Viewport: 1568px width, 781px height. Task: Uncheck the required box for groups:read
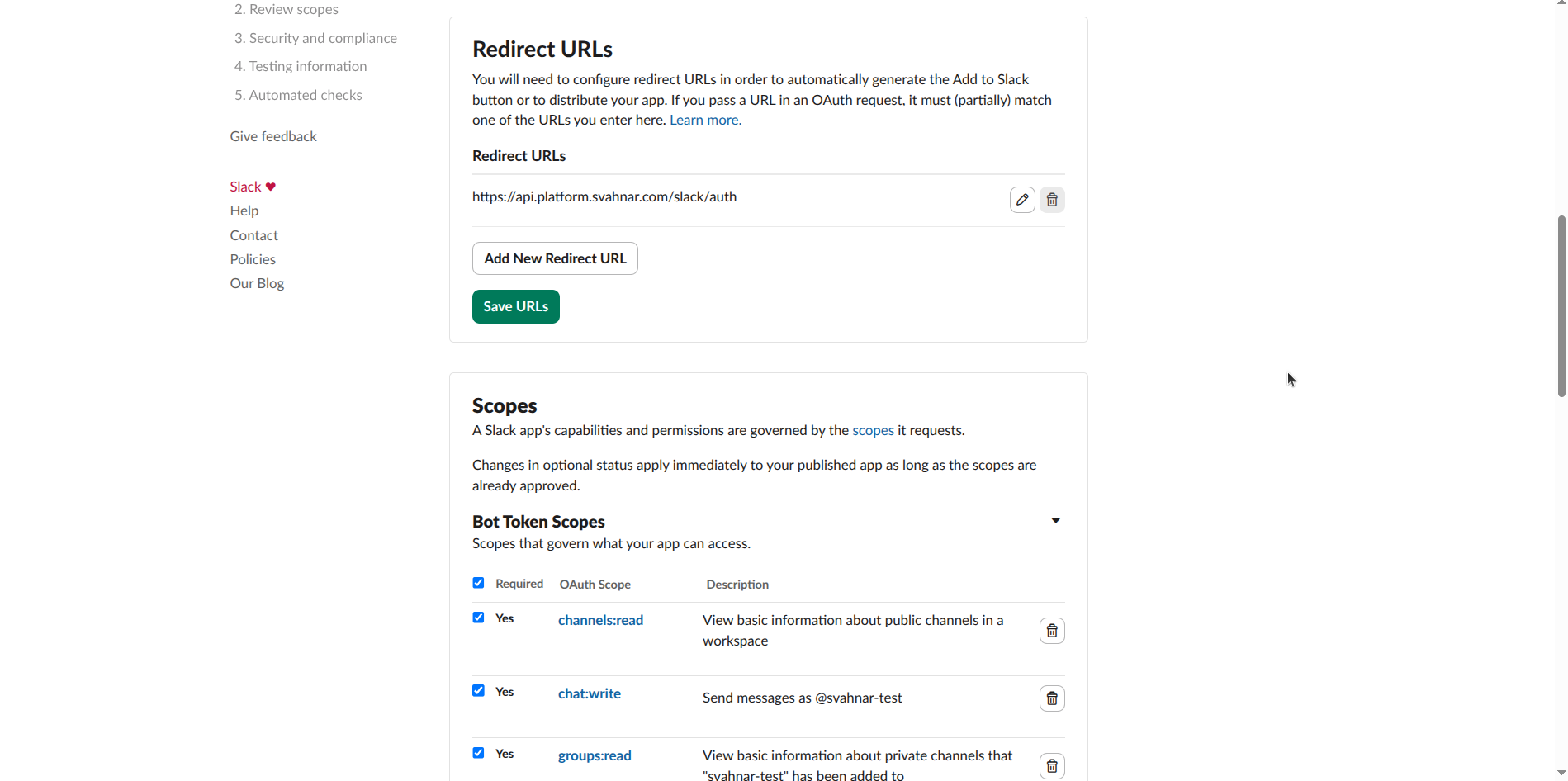tap(478, 753)
